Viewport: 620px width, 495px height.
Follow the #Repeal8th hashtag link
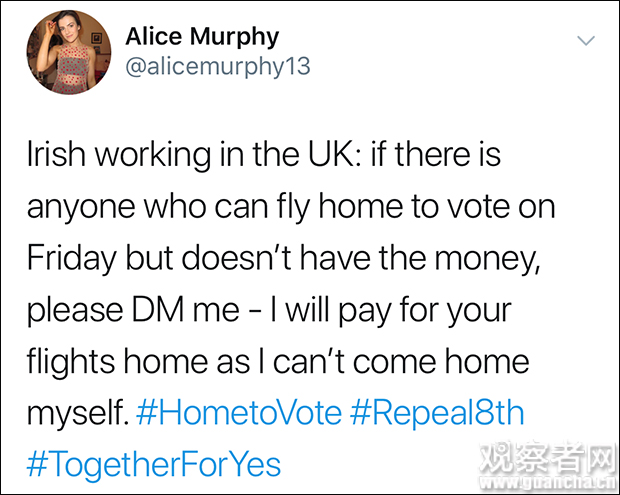point(438,411)
